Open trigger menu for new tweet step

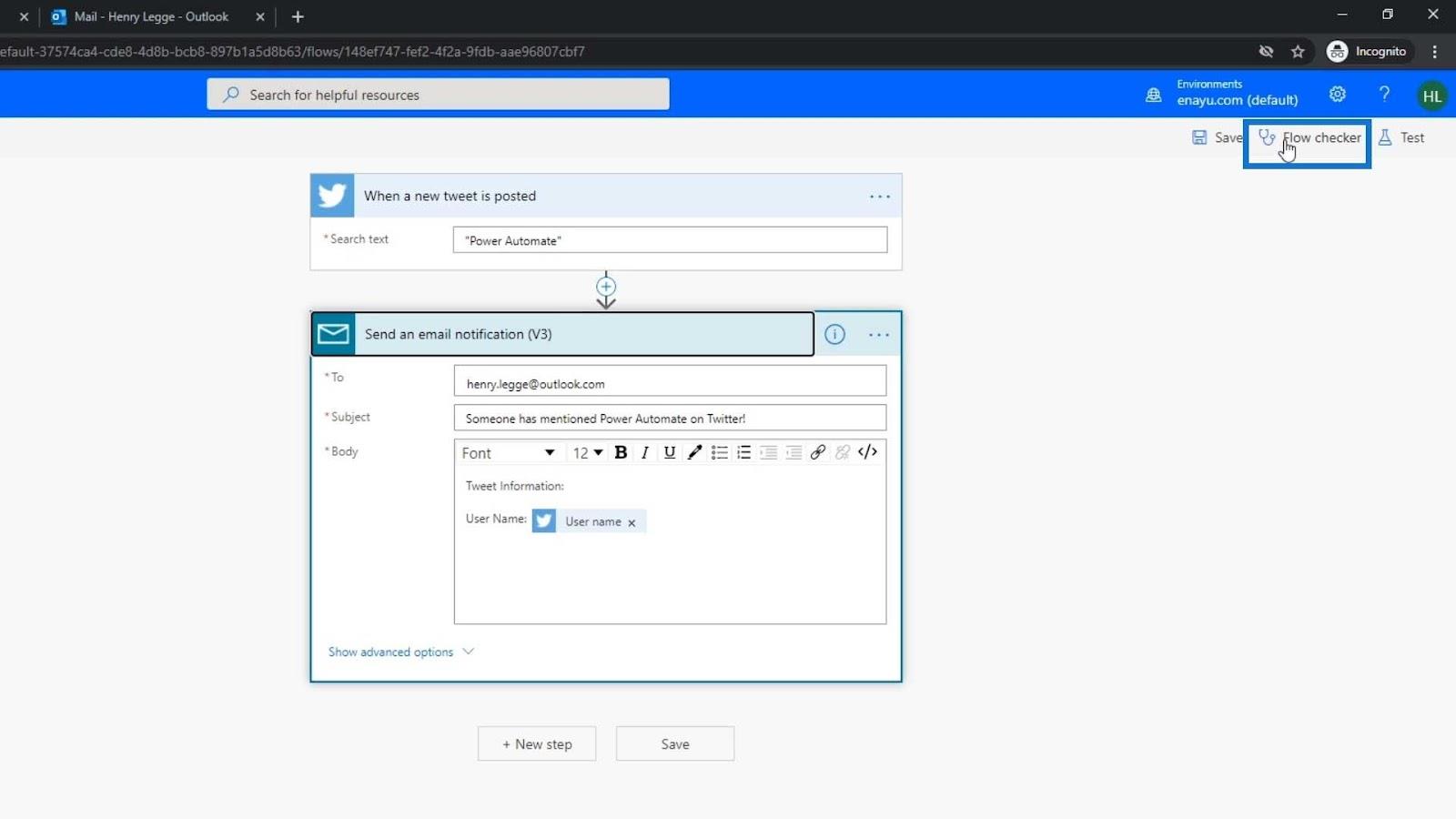(879, 197)
